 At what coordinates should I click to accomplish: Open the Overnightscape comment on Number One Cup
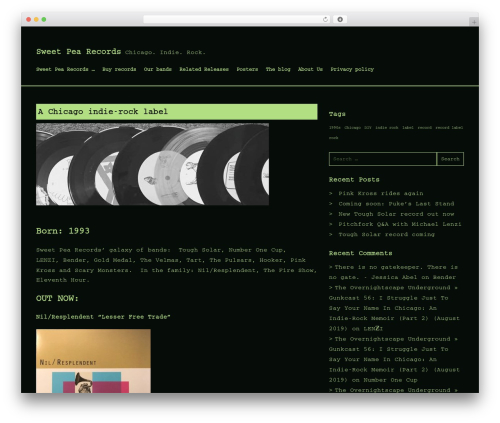click(394, 359)
